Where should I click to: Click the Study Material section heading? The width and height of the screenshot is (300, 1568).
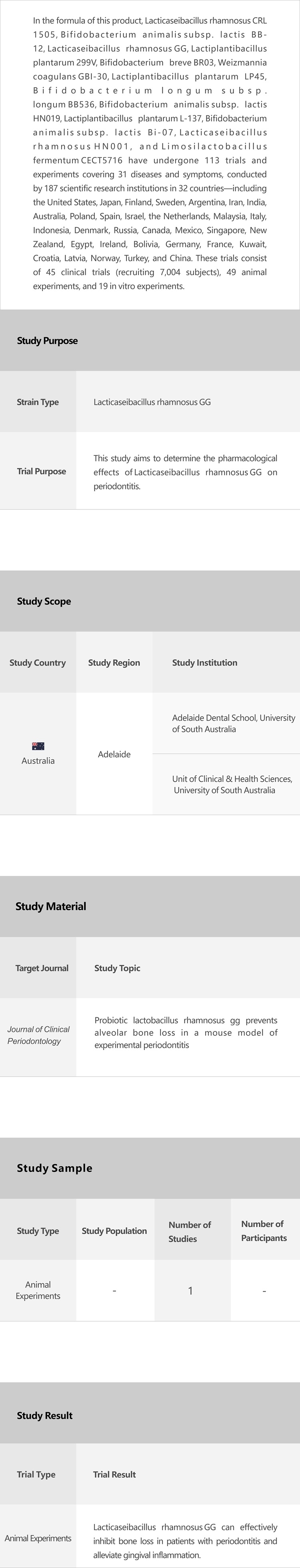pyautogui.click(x=50, y=906)
